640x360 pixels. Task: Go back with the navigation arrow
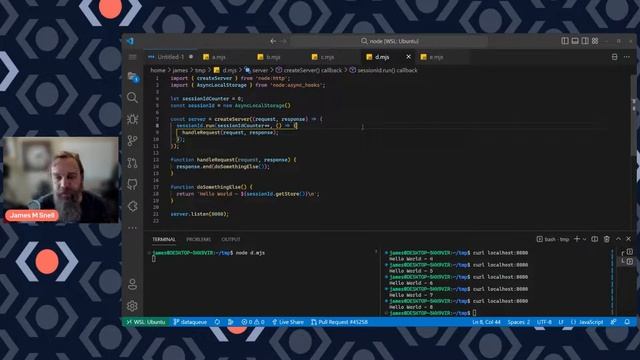273,41
